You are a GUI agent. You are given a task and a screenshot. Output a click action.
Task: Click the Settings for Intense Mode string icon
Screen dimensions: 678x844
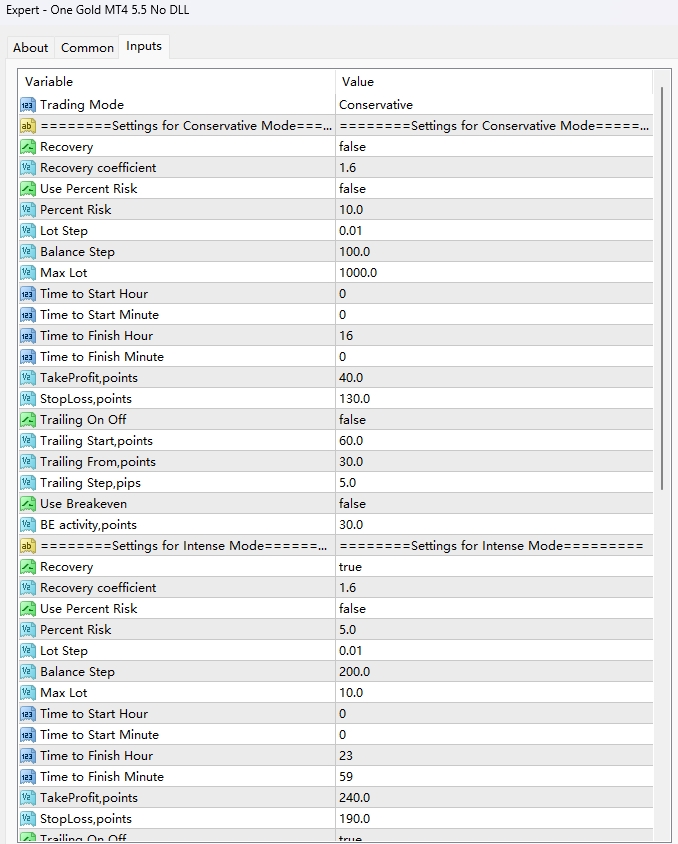(27, 546)
